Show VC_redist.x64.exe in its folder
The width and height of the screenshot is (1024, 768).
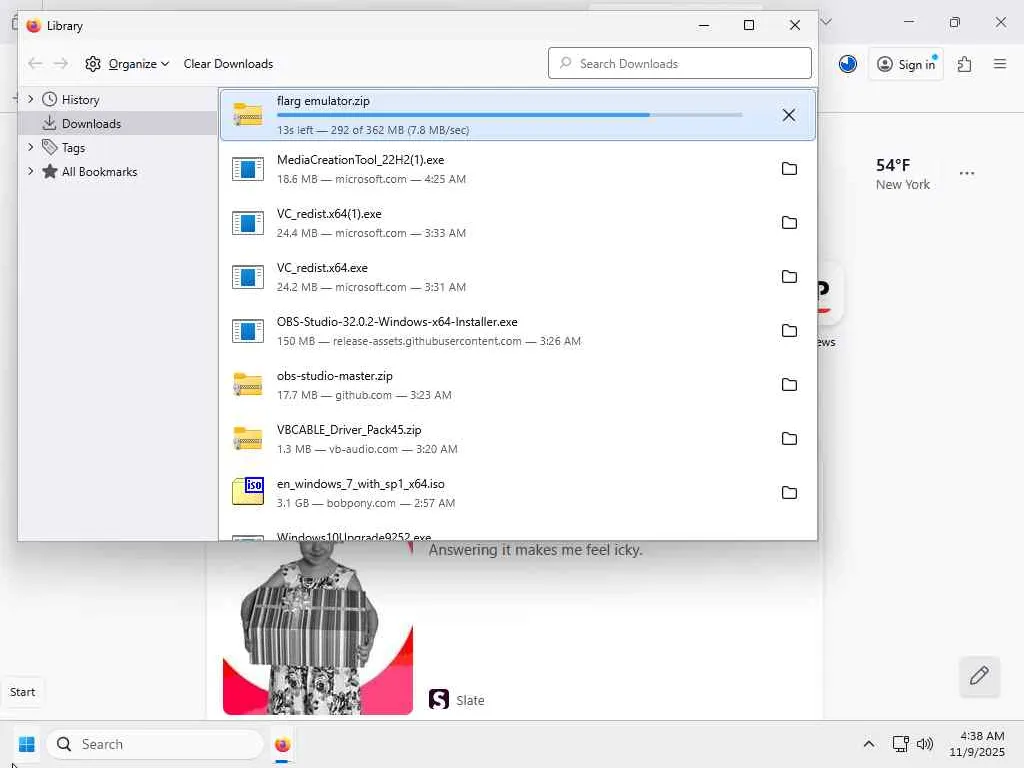pos(789,277)
